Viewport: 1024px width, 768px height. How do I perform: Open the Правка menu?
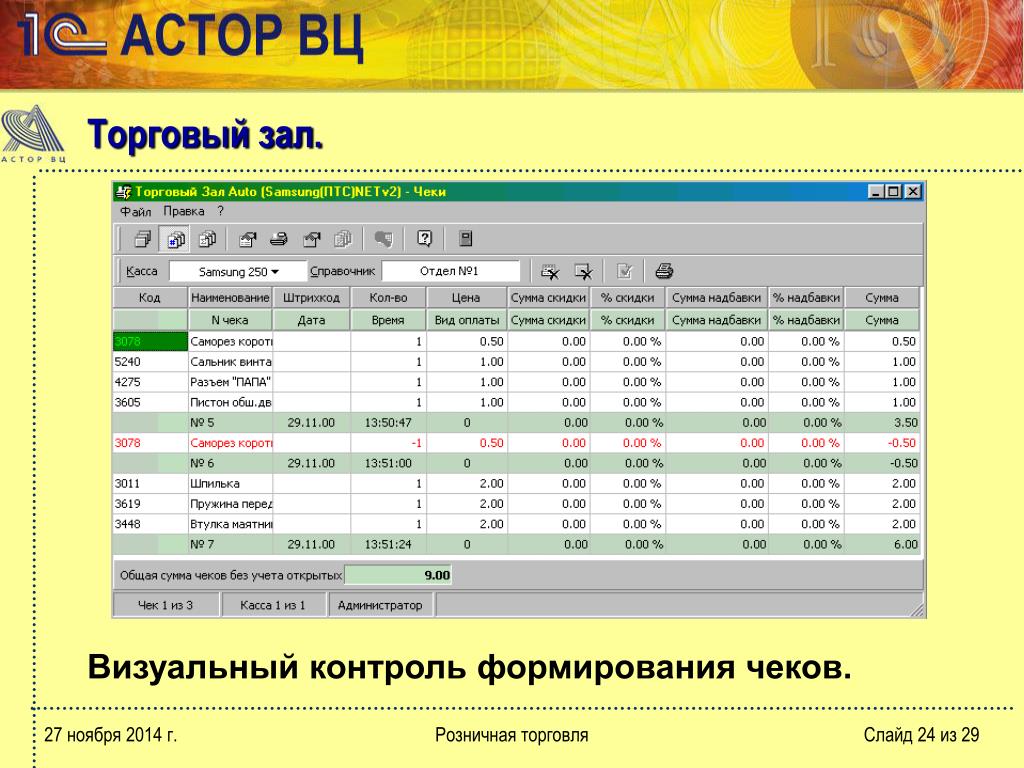[x=184, y=212]
